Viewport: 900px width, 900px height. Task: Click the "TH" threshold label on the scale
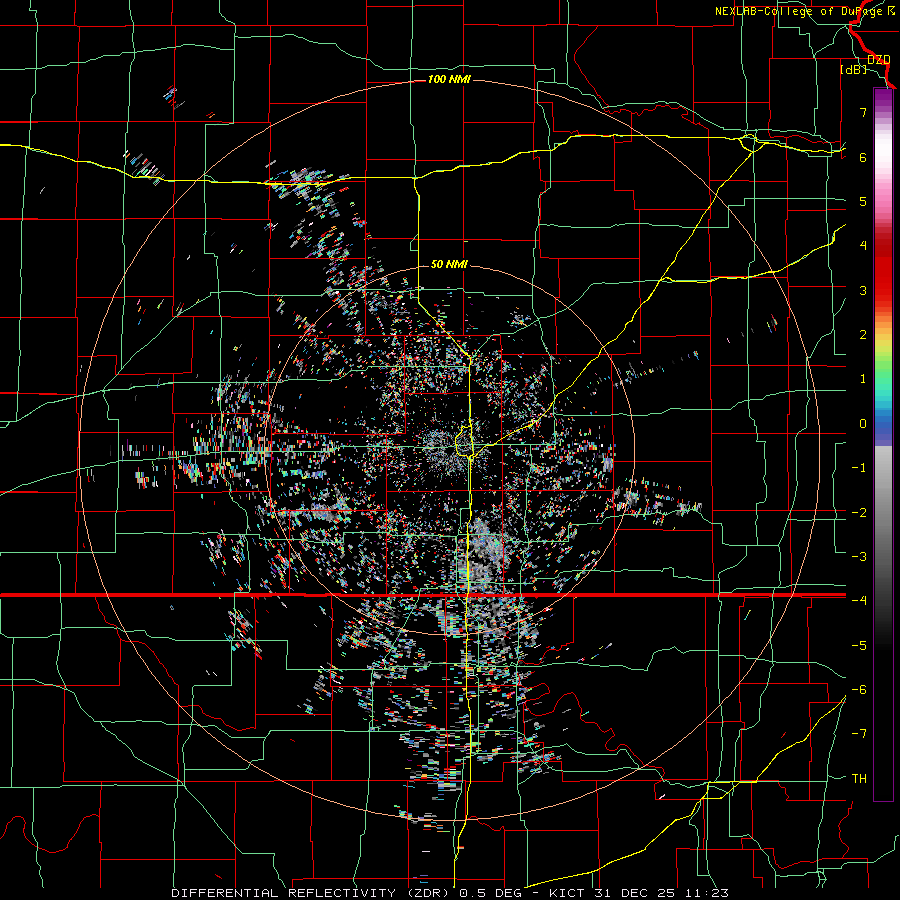pos(859,778)
